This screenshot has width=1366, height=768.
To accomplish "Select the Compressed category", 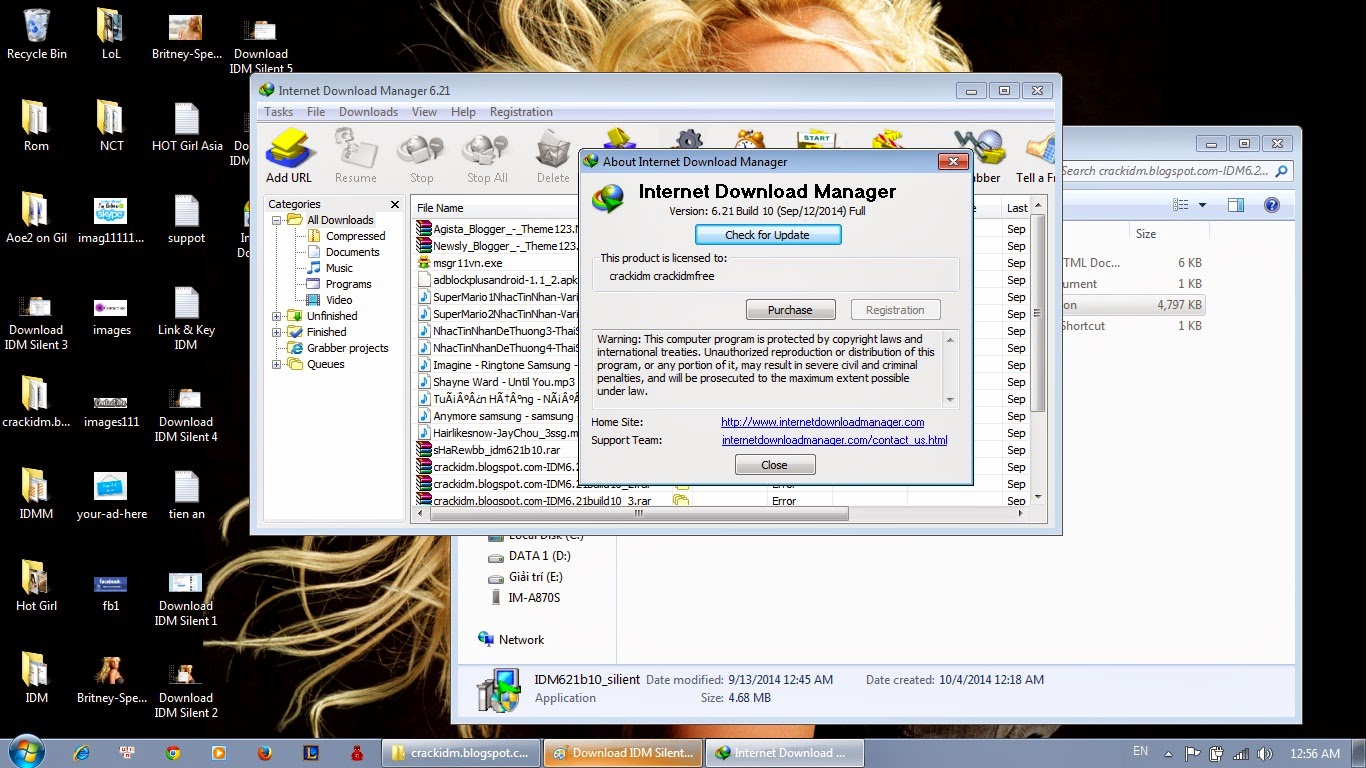I will (355, 236).
